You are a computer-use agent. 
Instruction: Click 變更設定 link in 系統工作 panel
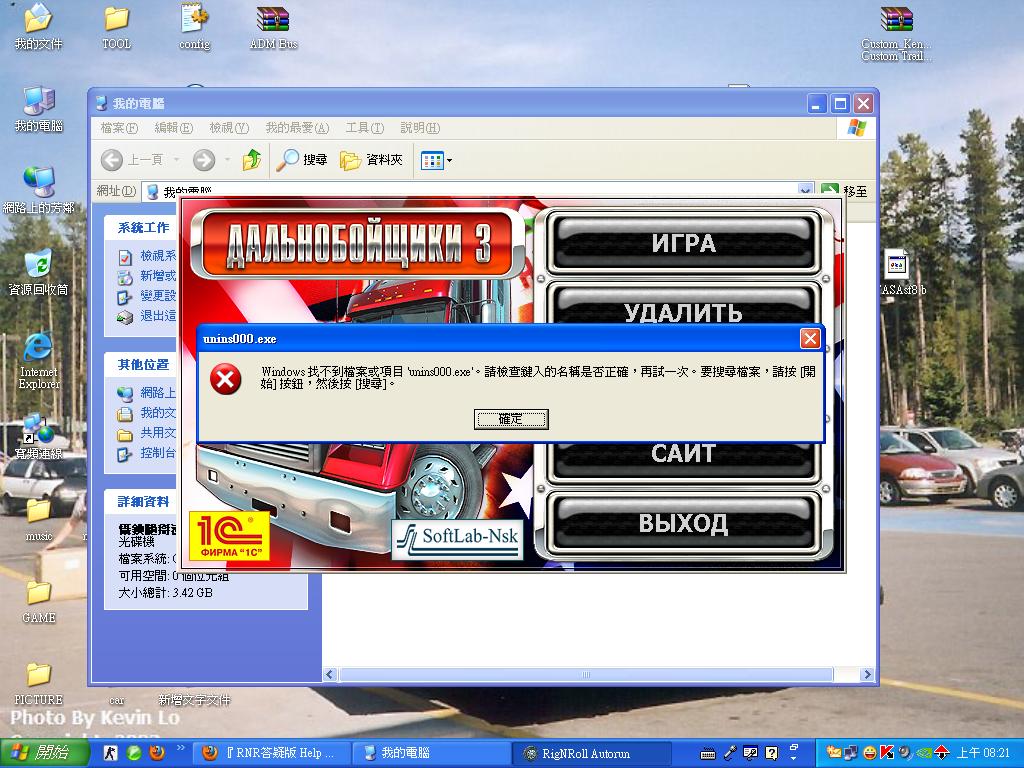click(148, 296)
